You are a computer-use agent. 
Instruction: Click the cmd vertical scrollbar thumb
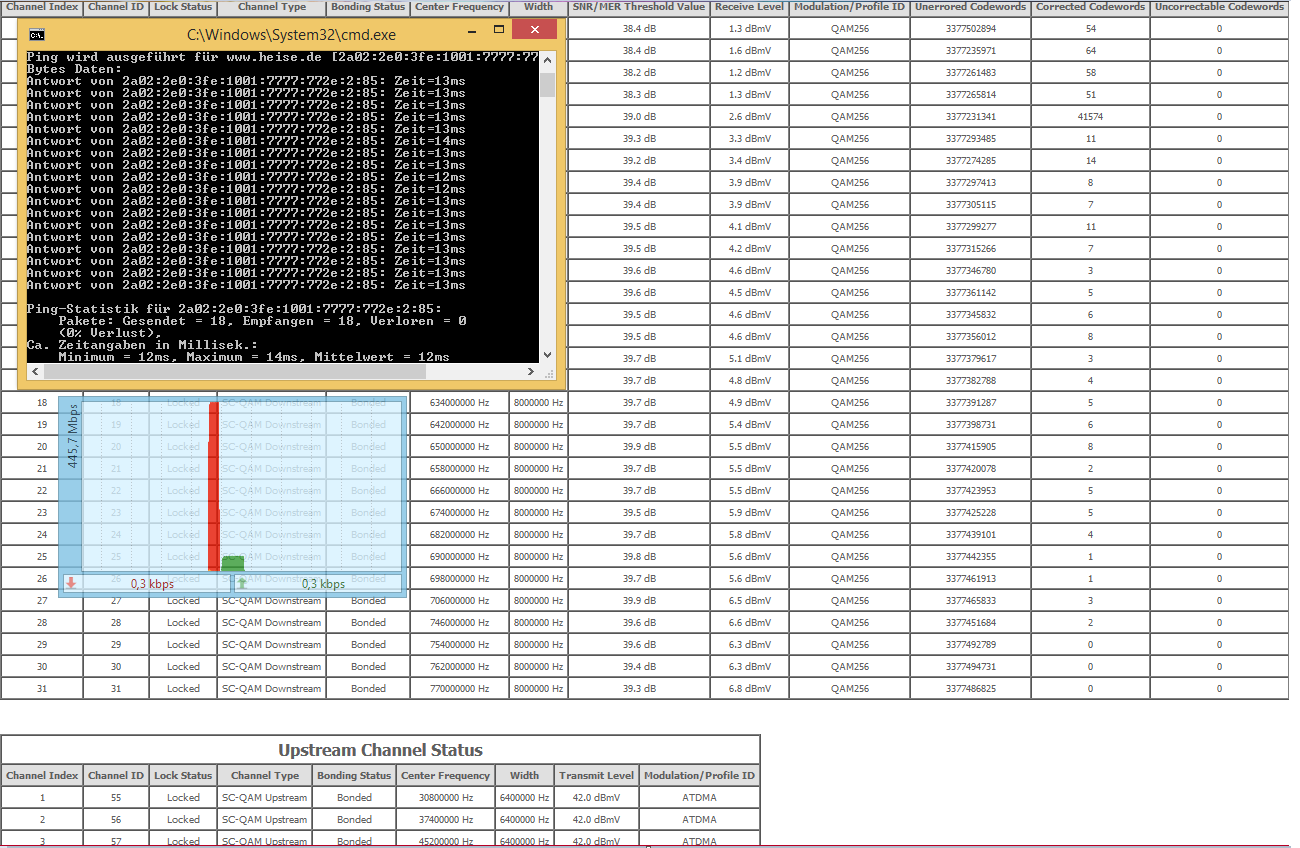pos(547,84)
